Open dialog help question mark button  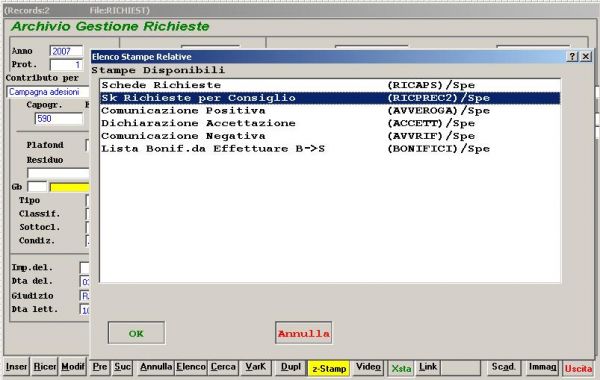point(572,57)
